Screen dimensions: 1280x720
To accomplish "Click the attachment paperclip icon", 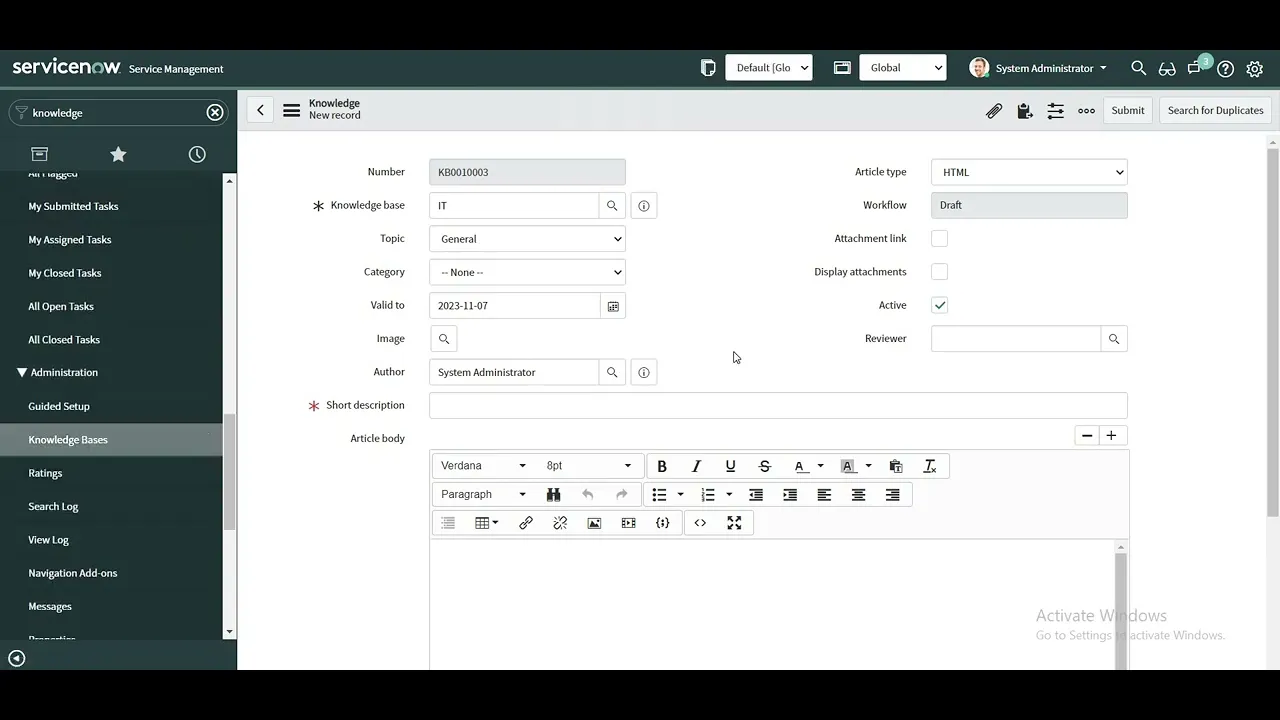I will coord(994,111).
